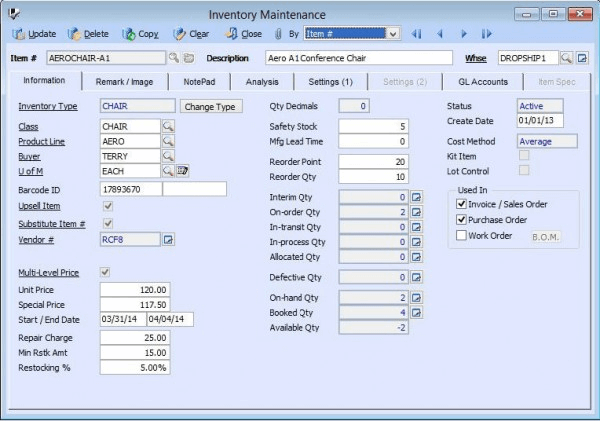Open the Vendor # detail icon
Screen dimensions: 600x421
(x=168, y=240)
